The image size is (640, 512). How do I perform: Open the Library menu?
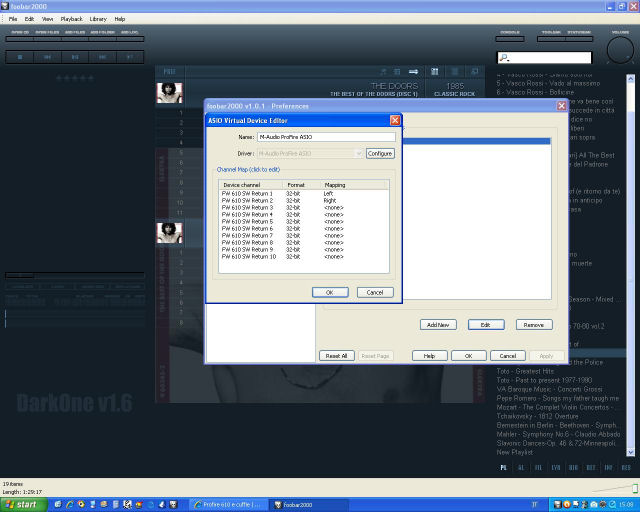pyautogui.click(x=98, y=19)
